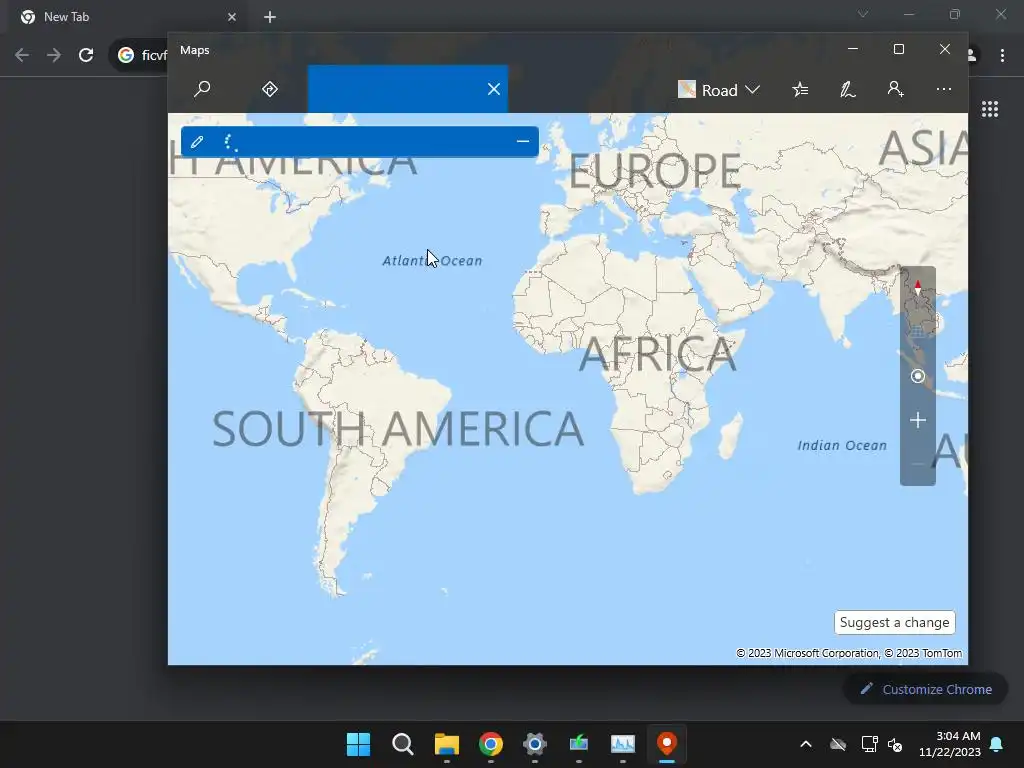Open File Explorer from the taskbar
This screenshot has height=768, width=1024.
pos(447,744)
